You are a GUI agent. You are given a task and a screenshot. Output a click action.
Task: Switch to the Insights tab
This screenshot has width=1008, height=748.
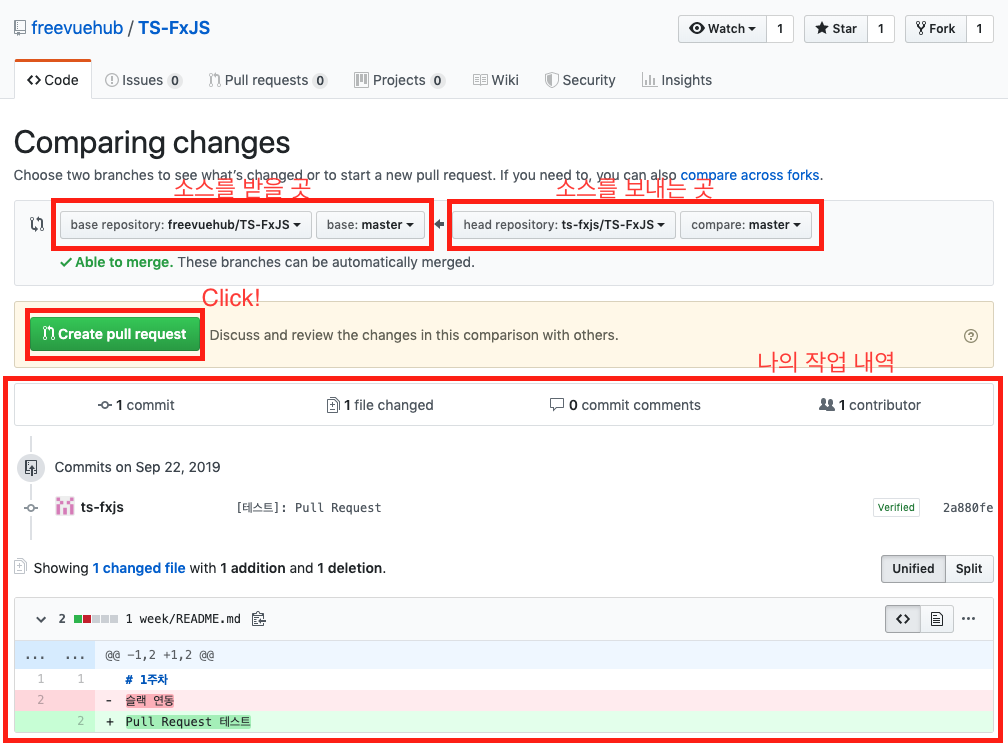pyautogui.click(x=677, y=80)
